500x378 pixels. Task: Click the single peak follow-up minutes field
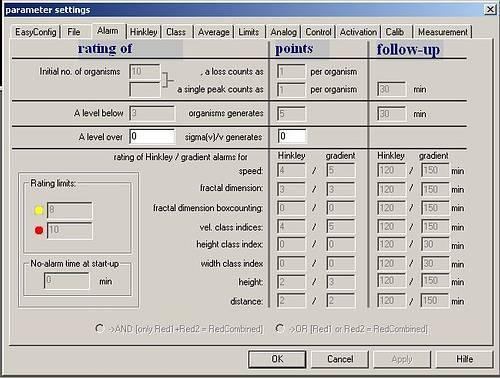pyautogui.click(x=392, y=89)
